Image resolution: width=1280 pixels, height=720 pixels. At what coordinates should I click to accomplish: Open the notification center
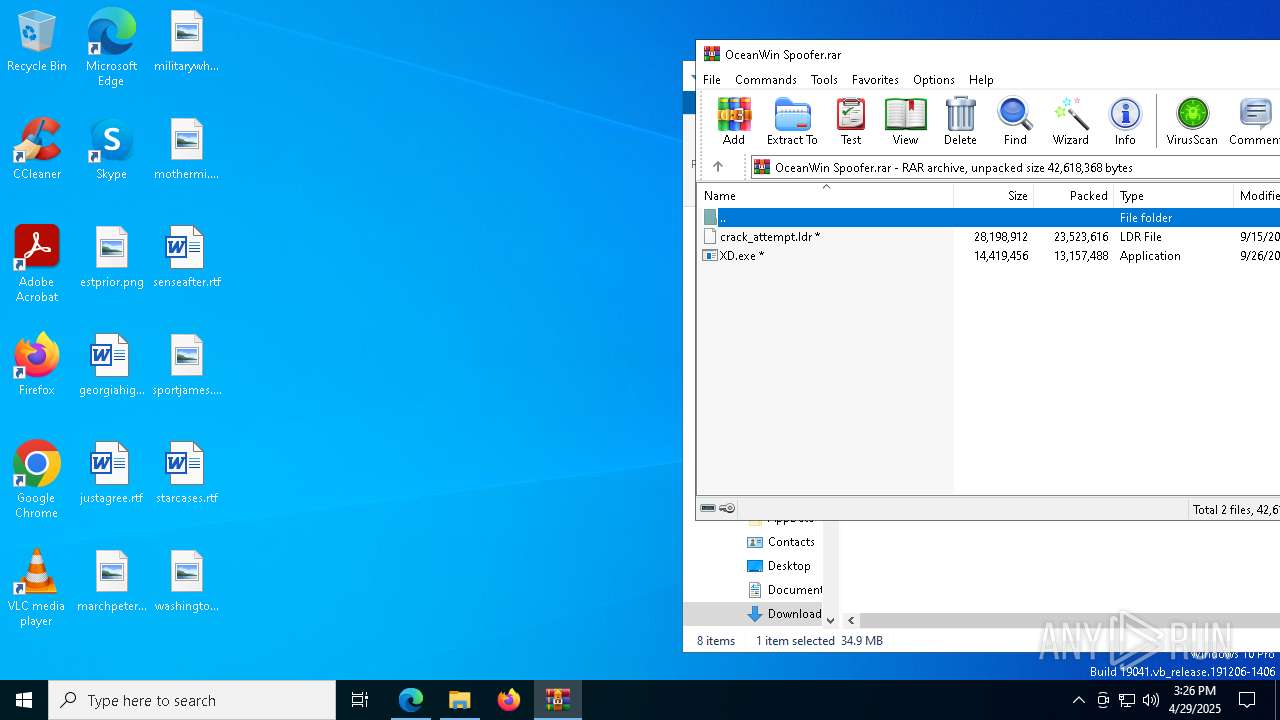point(1247,700)
